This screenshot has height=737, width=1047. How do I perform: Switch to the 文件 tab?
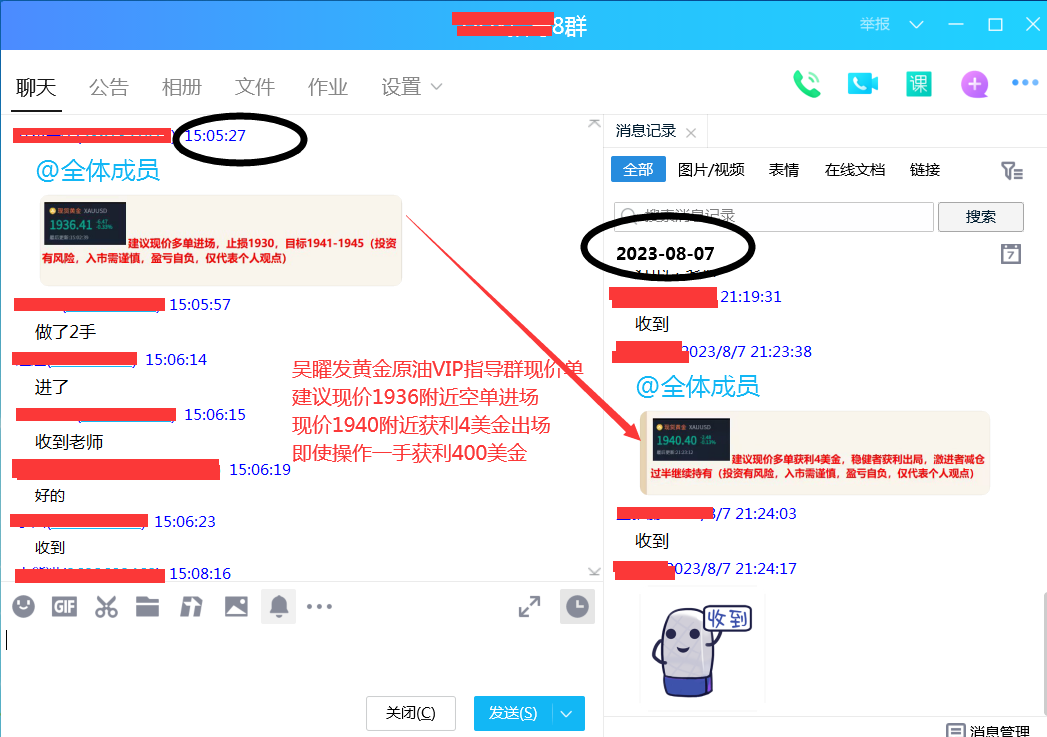[x=254, y=87]
